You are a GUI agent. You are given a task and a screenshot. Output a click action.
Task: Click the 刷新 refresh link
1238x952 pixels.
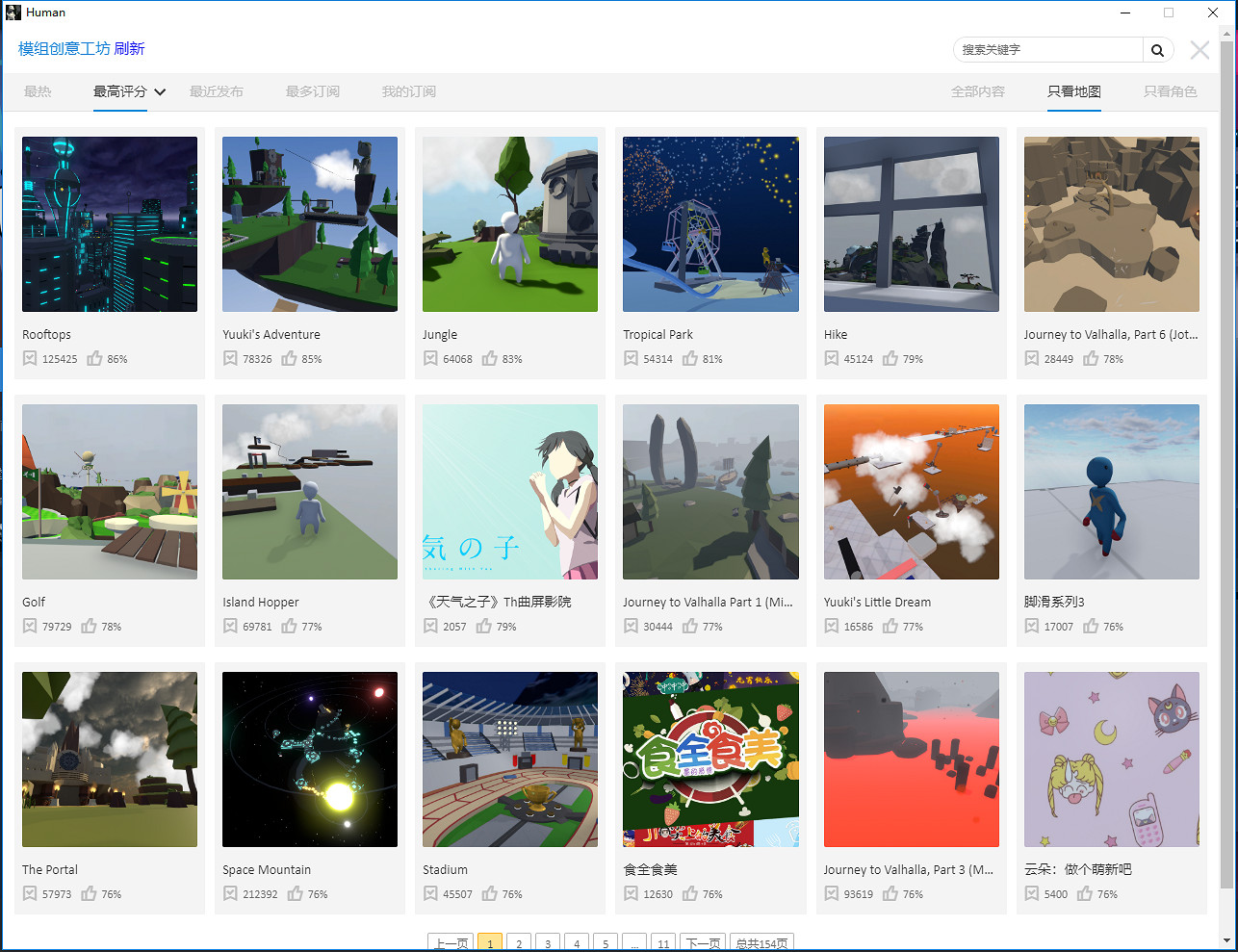tap(130, 47)
